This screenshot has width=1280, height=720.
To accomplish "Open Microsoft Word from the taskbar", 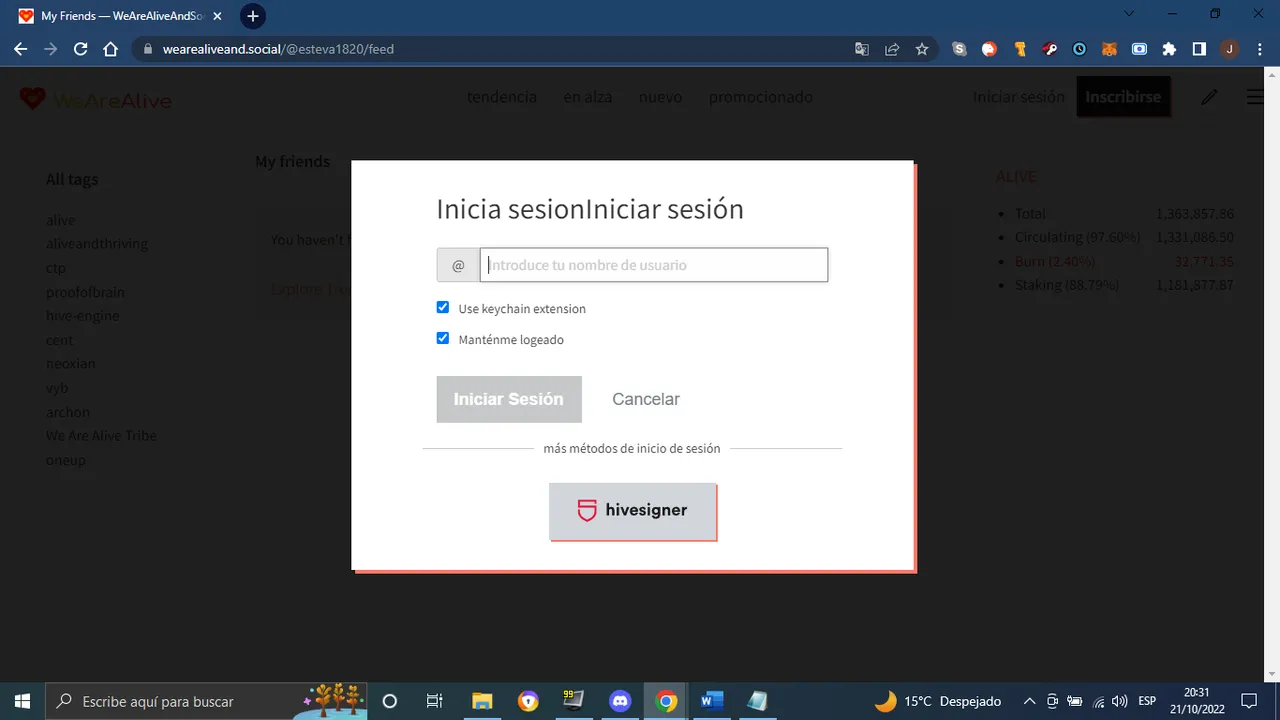I will coord(712,701).
